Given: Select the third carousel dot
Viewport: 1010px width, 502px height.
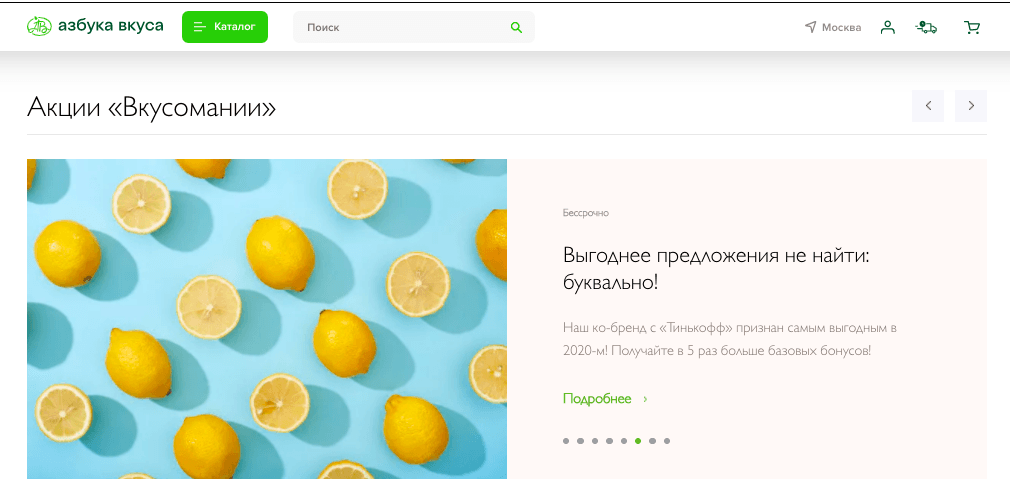Looking at the screenshot, I should (595, 441).
